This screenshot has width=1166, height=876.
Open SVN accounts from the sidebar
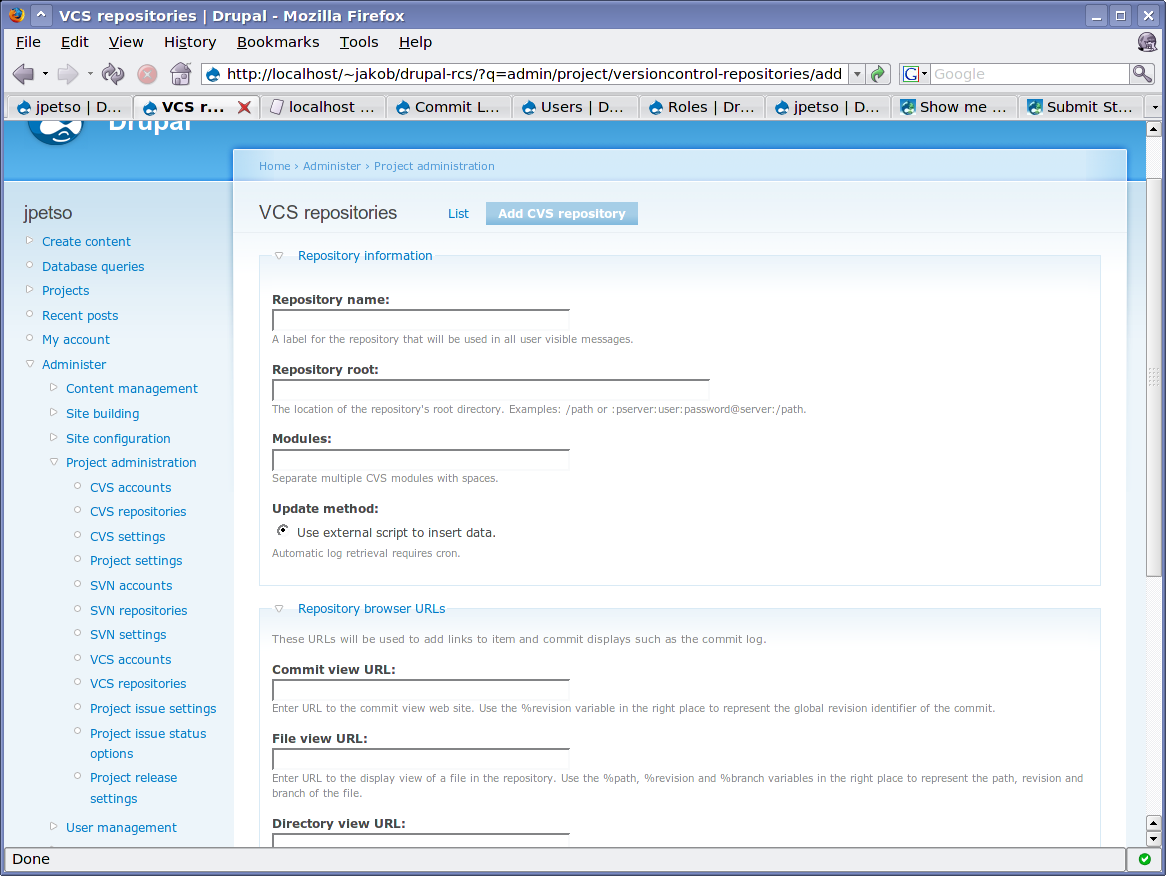click(x=130, y=585)
